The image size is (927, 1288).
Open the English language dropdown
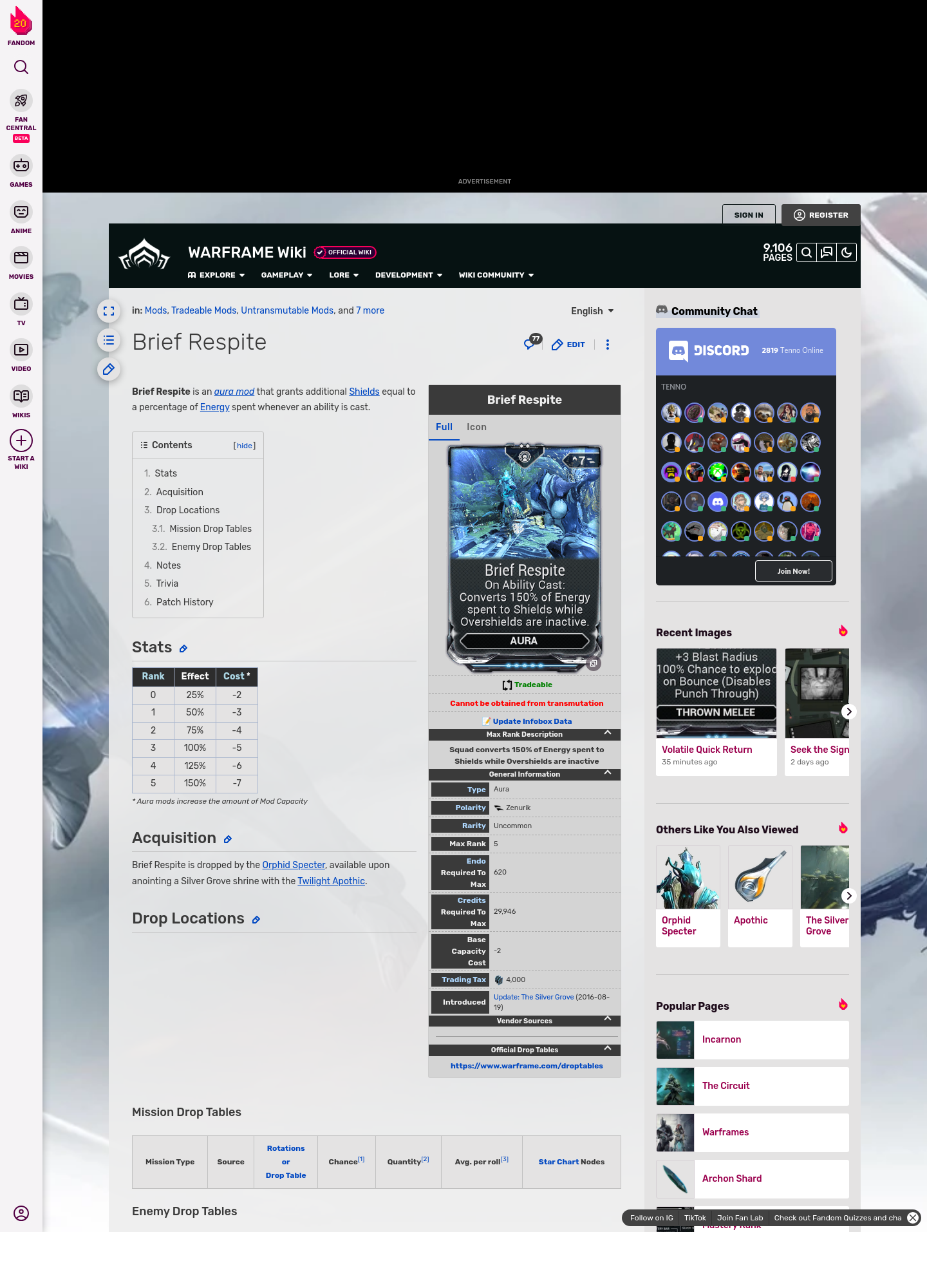point(592,311)
